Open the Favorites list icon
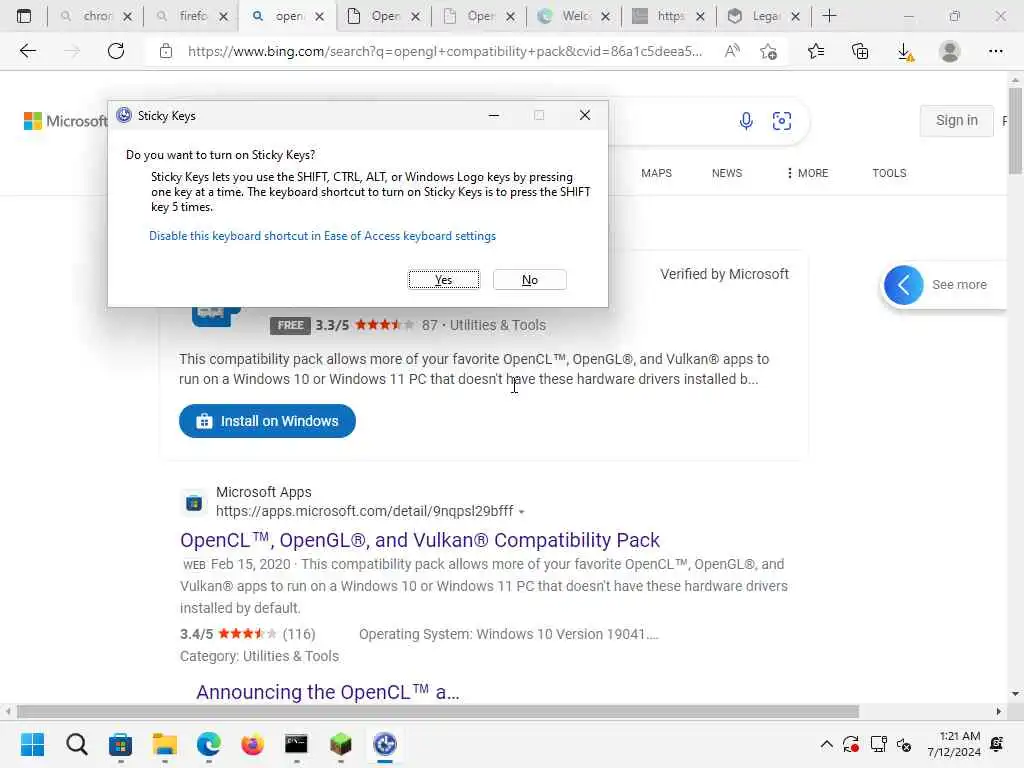The width and height of the screenshot is (1024, 768). [x=816, y=51]
